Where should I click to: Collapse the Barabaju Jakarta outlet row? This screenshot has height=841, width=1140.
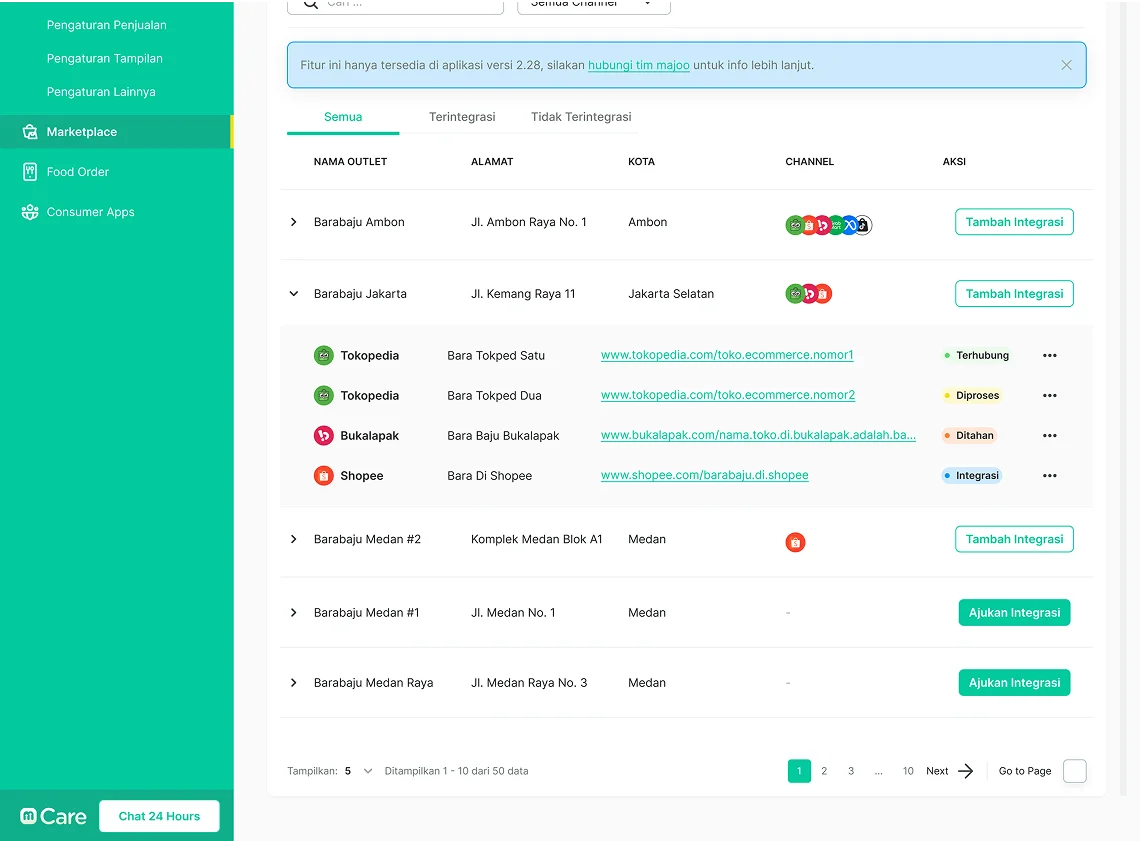coord(294,294)
